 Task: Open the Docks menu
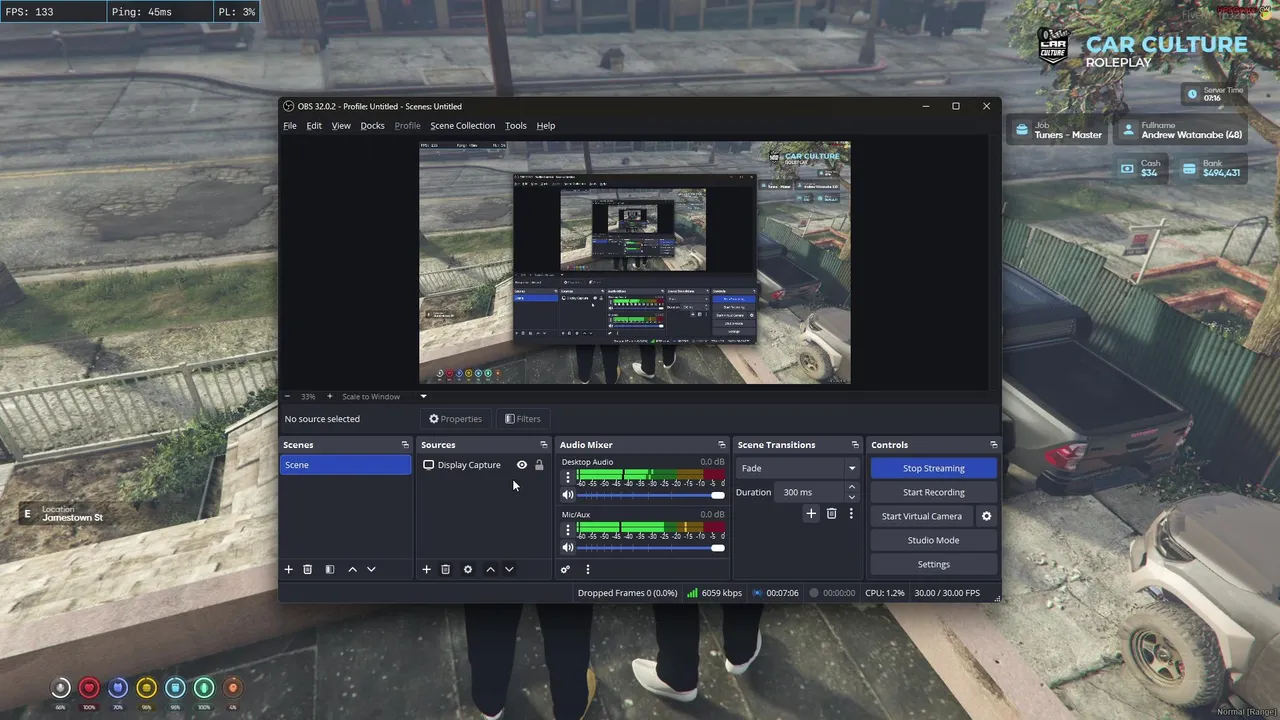(372, 126)
